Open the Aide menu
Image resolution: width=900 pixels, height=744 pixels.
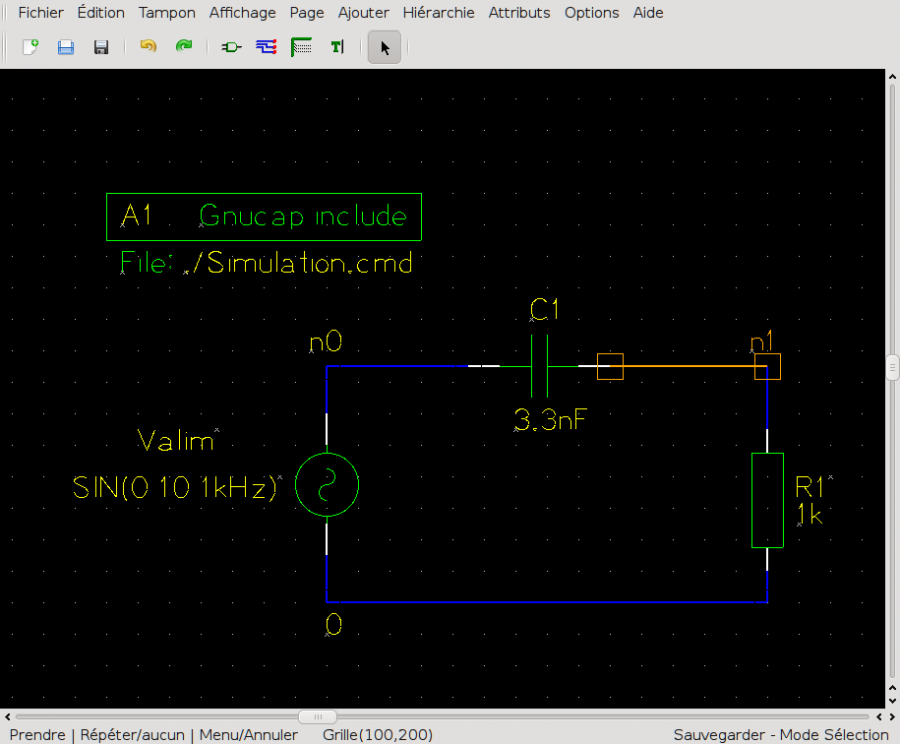click(x=648, y=13)
